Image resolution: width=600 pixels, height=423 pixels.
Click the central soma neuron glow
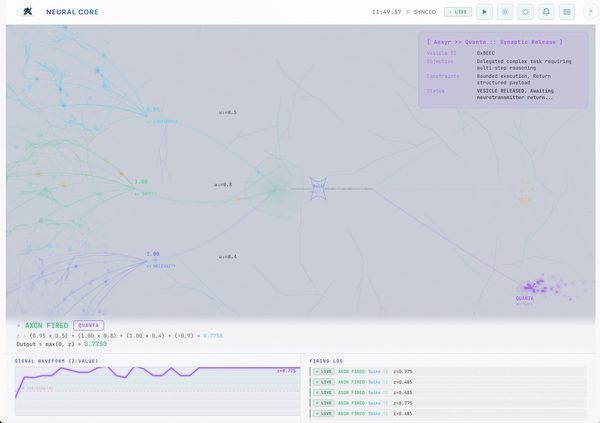click(x=276, y=189)
